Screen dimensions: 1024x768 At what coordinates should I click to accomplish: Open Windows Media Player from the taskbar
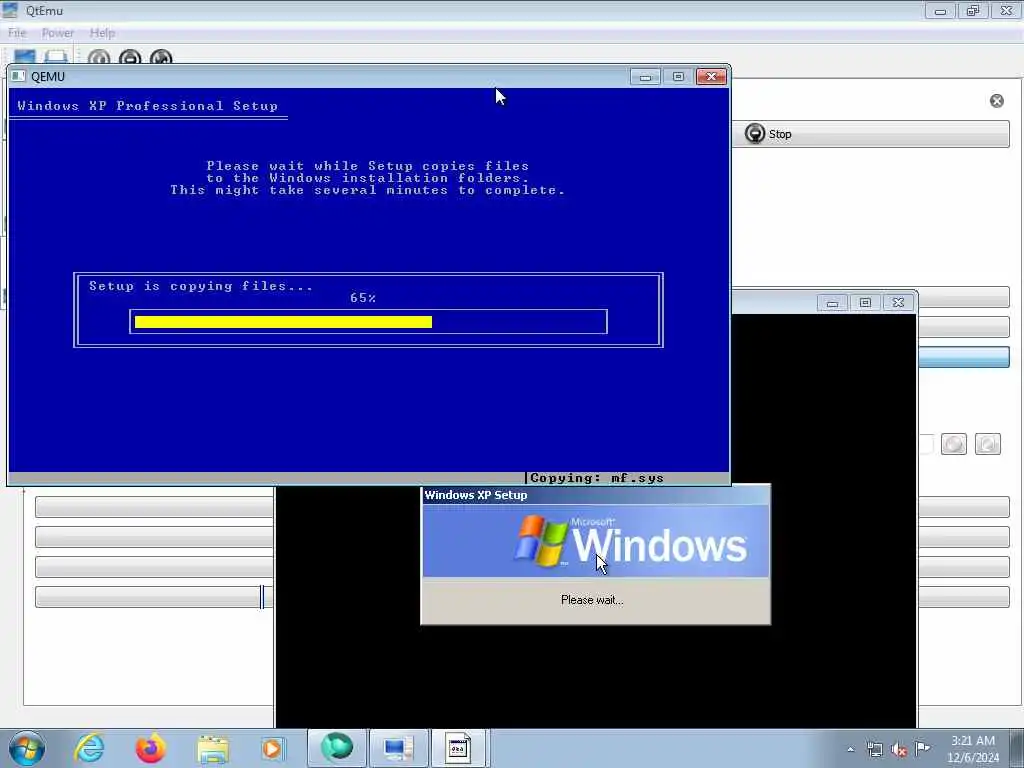tap(272, 748)
